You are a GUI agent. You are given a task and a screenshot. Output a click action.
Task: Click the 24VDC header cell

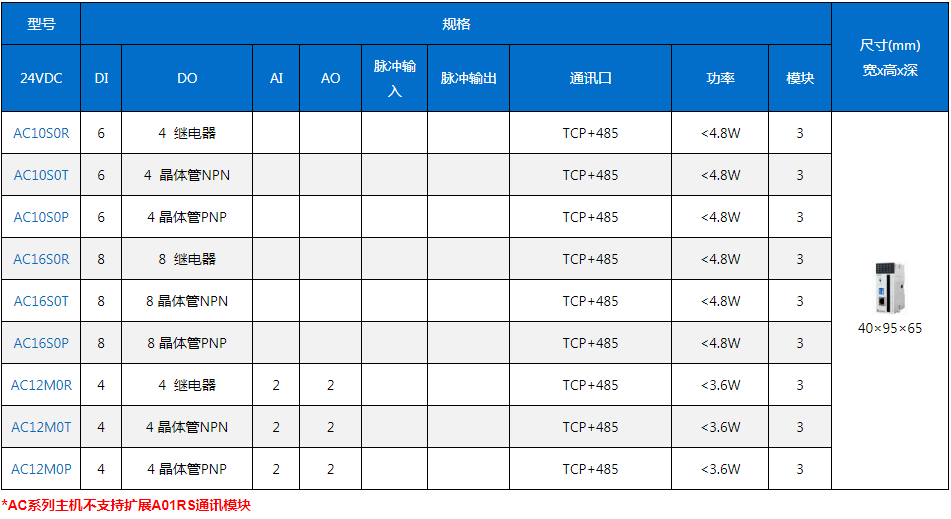point(41,78)
